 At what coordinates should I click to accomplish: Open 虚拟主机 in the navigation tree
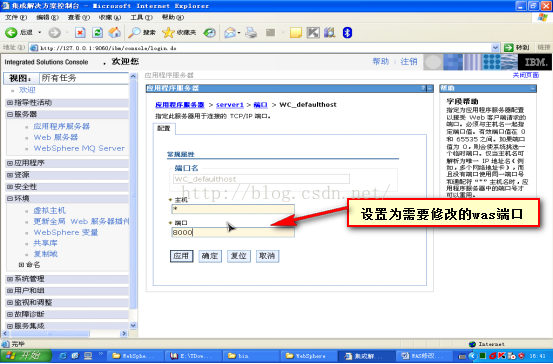click(49, 211)
